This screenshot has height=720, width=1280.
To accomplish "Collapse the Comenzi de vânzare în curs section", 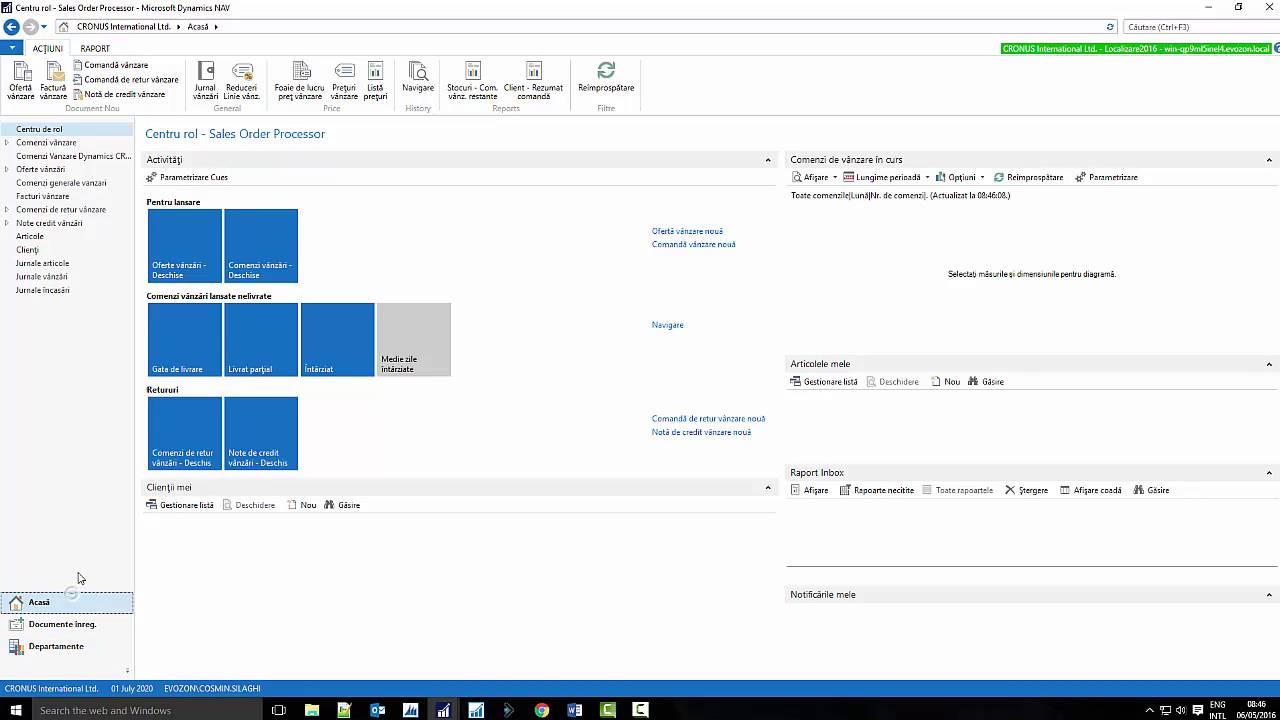I will (x=1269, y=160).
